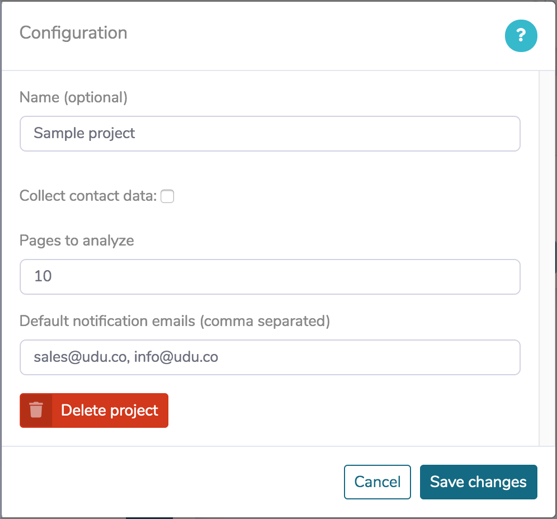Click the 'Collect contact data:' label

pyautogui.click(x=88, y=196)
